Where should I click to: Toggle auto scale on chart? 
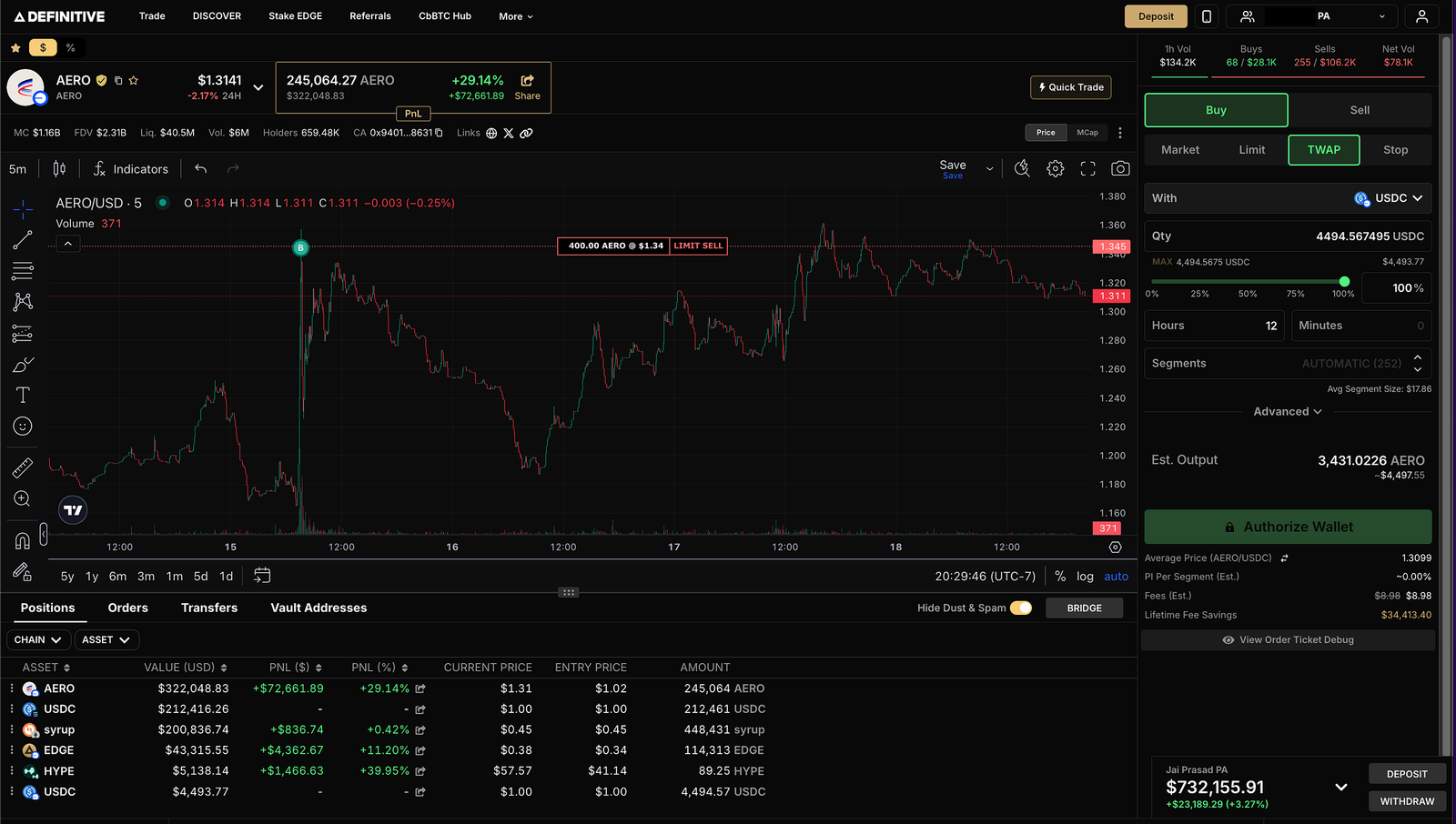(x=1116, y=577)
